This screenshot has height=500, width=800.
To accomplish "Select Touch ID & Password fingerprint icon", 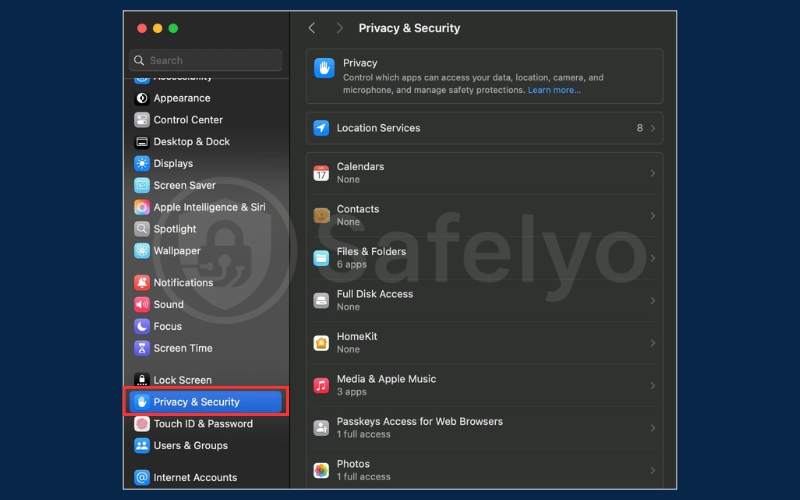I will 142,423.
